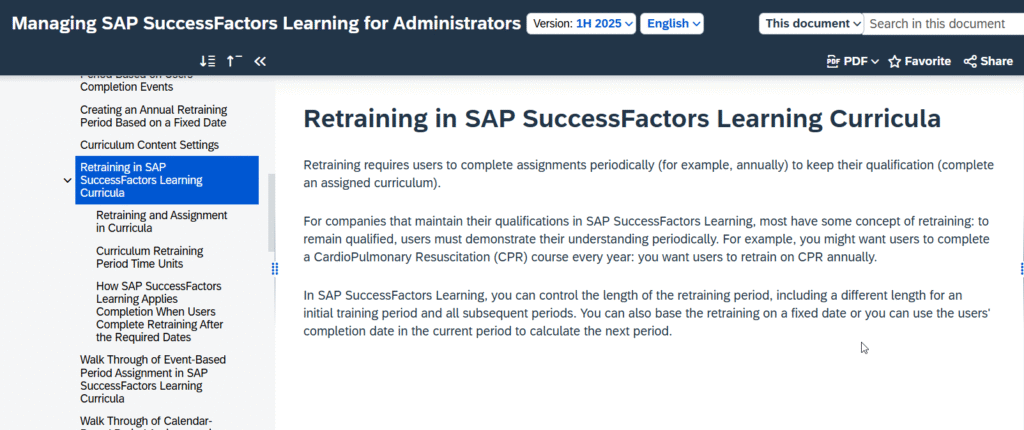Select Retraining and Assignment in Curricula

[162, 222]
